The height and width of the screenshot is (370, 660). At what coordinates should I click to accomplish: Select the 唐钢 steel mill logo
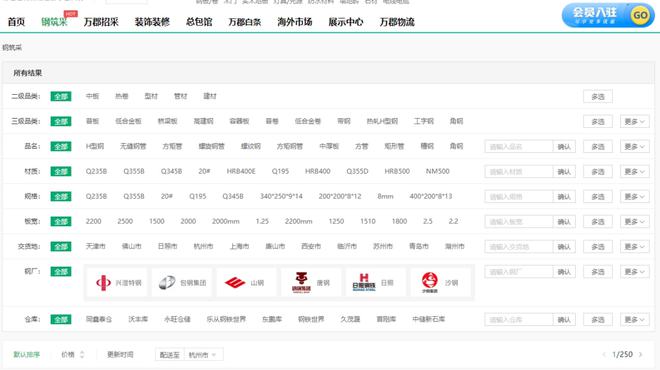click(x=311, y=282)
